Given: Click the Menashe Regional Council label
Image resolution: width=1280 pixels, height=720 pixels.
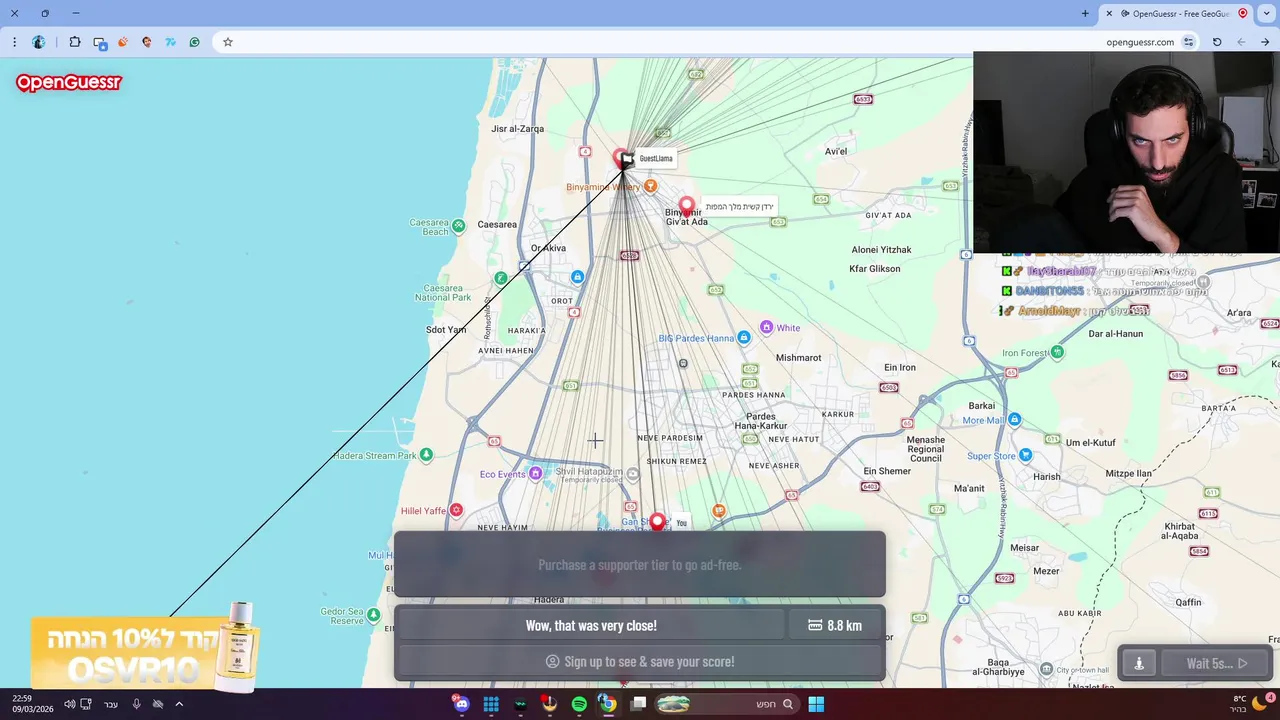Looking at the screenshot, I should pos(926,449).
